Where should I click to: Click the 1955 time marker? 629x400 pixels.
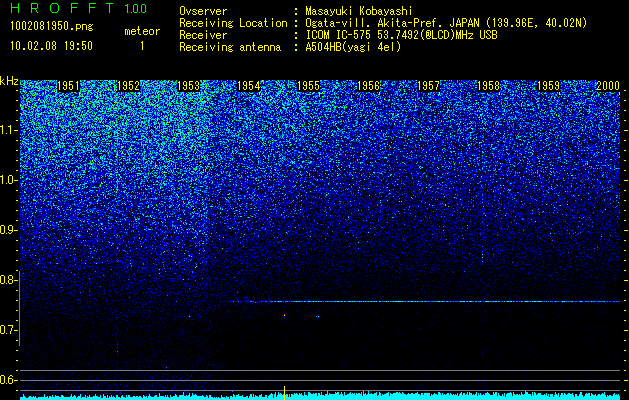(308, 86)
